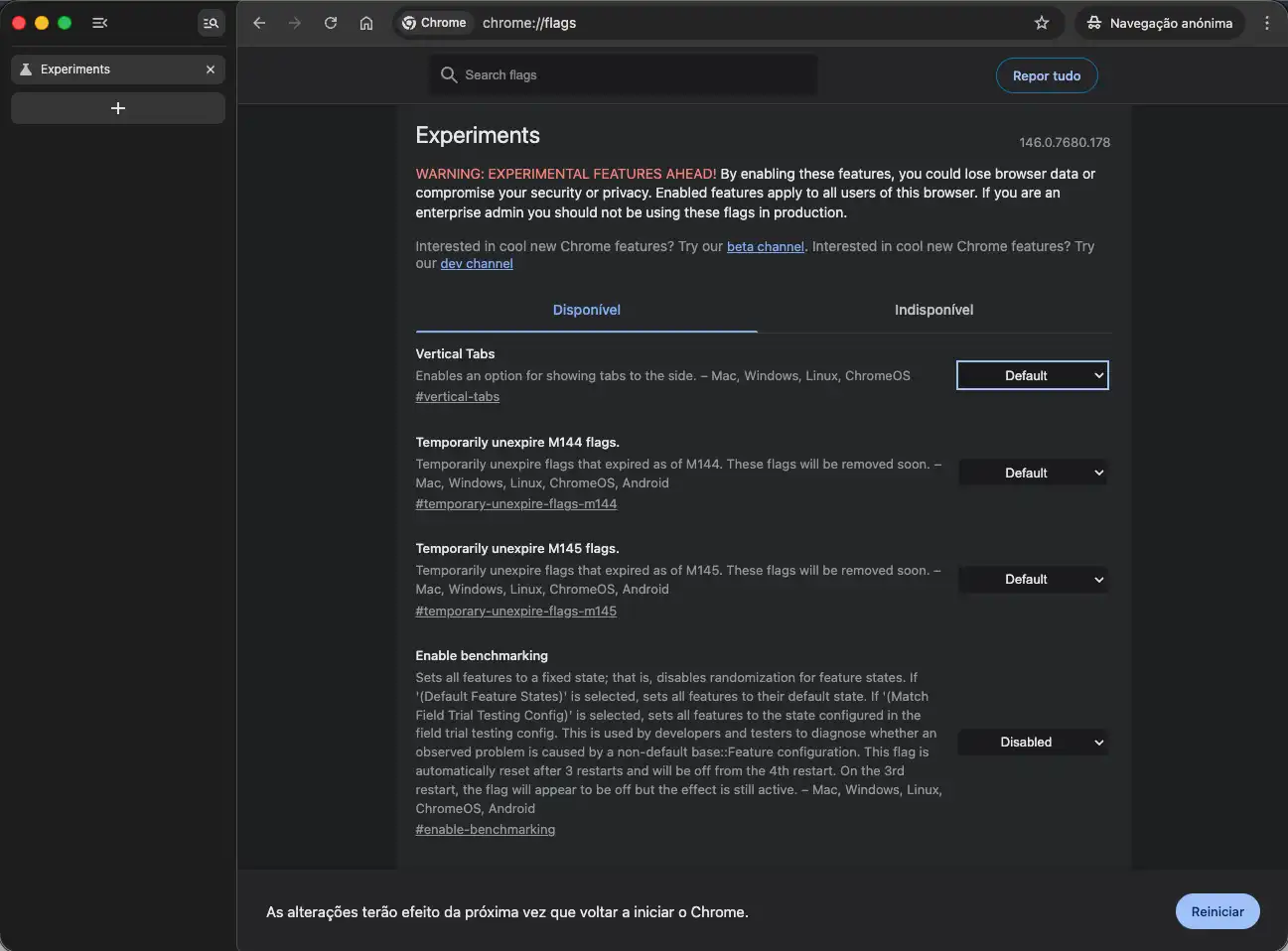Expand the unexpire M144 flags dropdown
The width and height of the screenshot is (1288, 951).
click(x=1032, y=474)
